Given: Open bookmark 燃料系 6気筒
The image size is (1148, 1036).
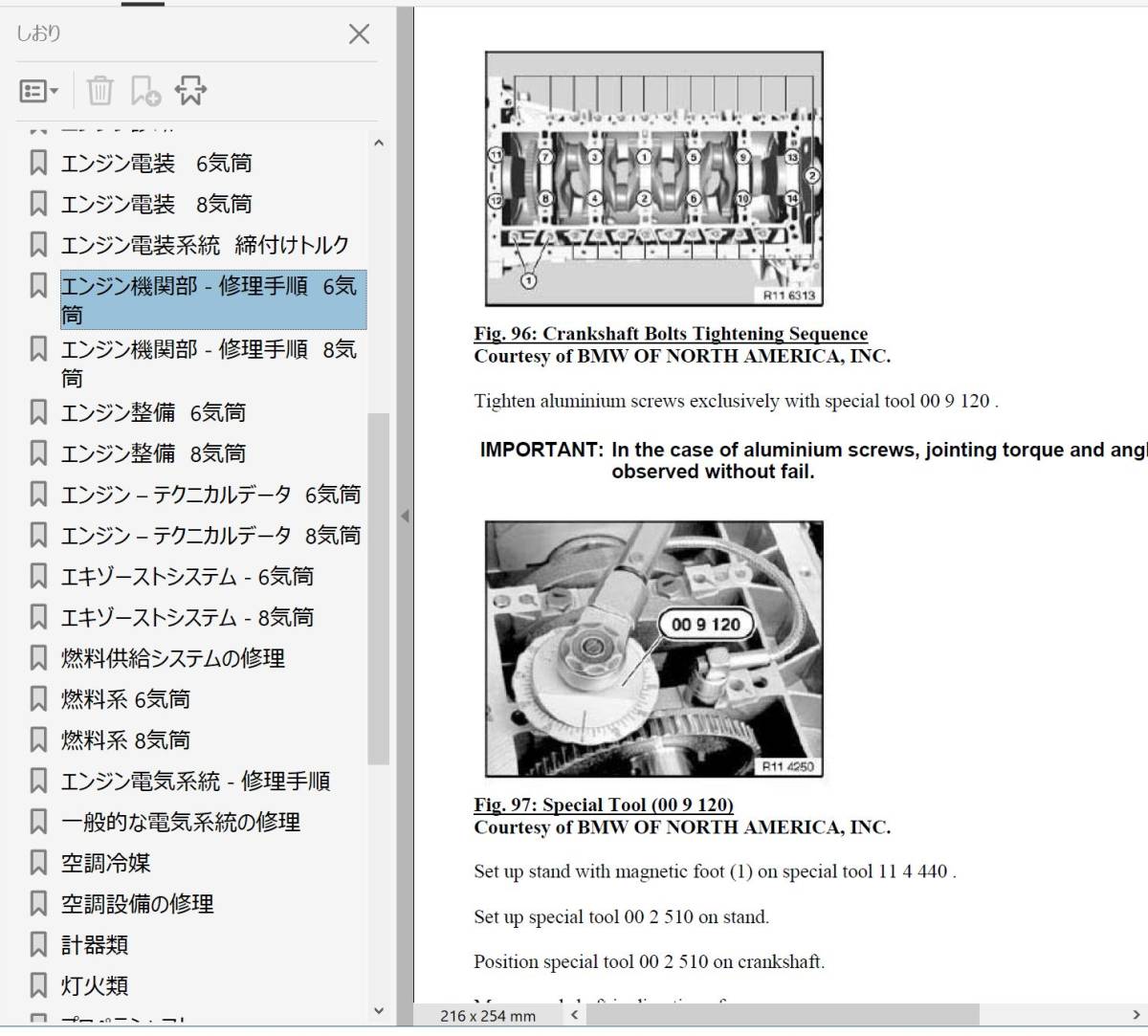Looking at the screenshot, I should coord(125,700).
